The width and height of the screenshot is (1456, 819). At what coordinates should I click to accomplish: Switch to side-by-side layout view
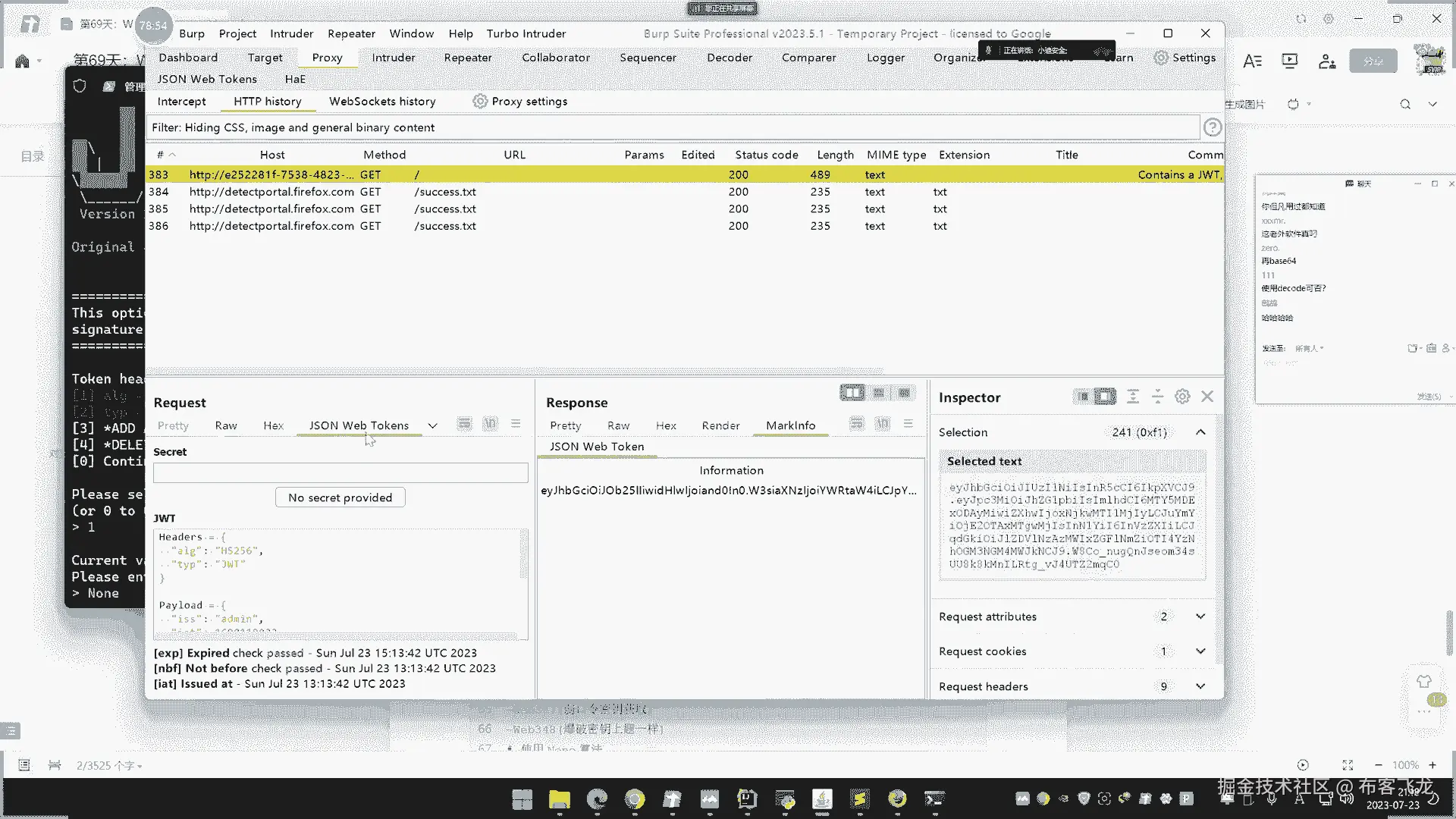click(x=852, y=393)
